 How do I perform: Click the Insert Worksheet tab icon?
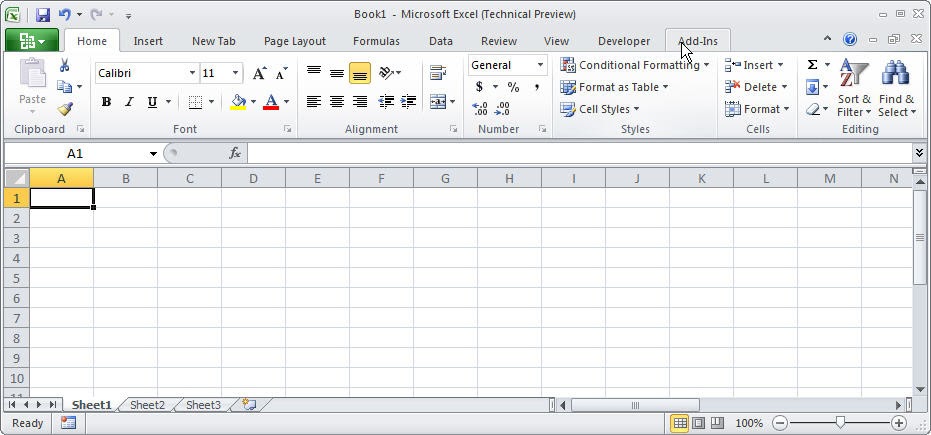[x=249, y=405]
